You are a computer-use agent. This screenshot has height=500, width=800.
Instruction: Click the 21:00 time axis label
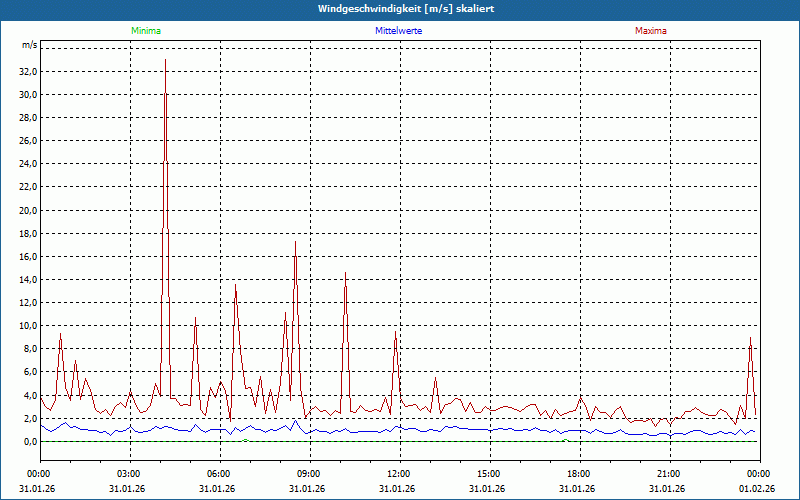click(670, 474)
